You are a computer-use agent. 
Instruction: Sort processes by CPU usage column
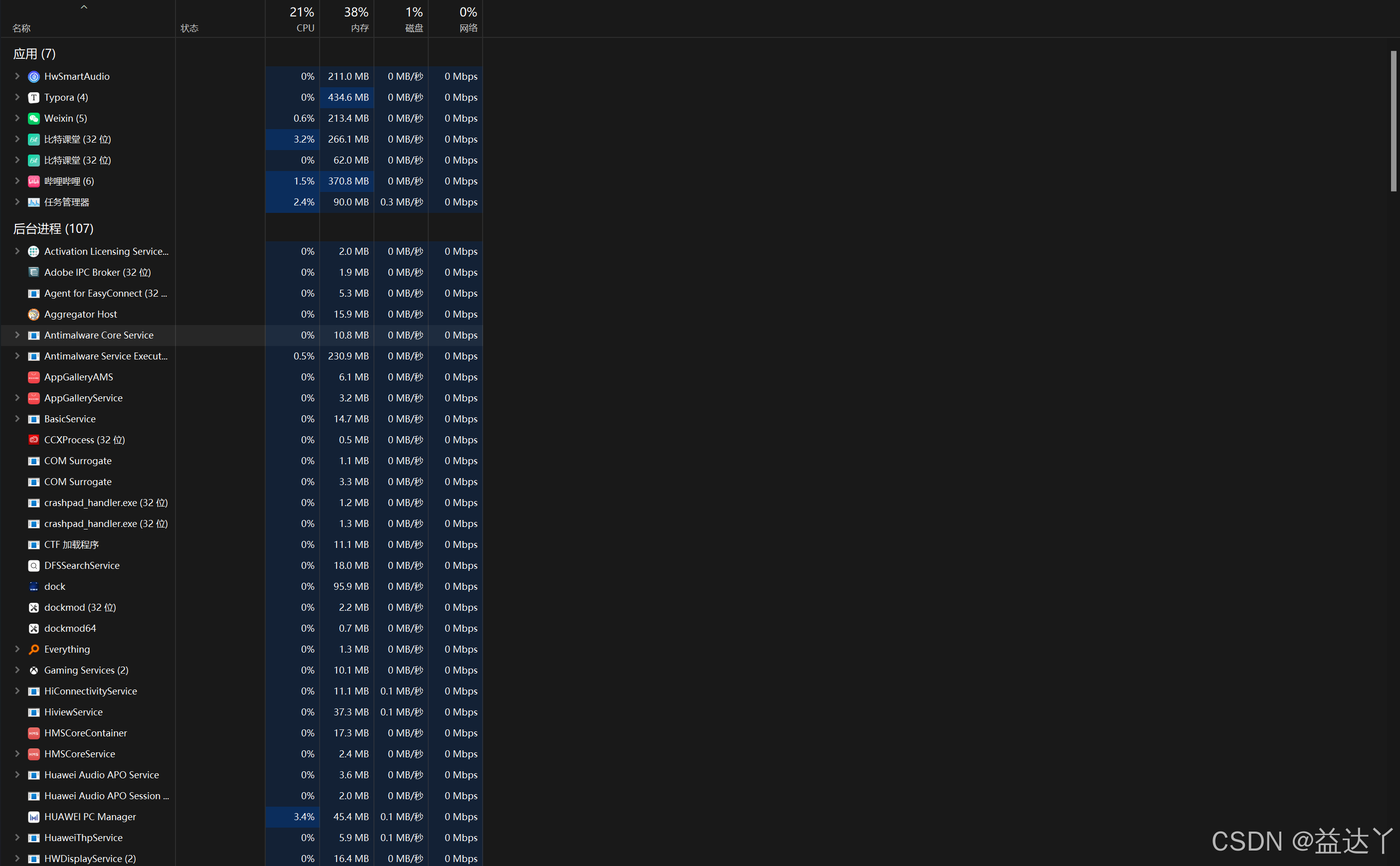[x=293, y=19]
